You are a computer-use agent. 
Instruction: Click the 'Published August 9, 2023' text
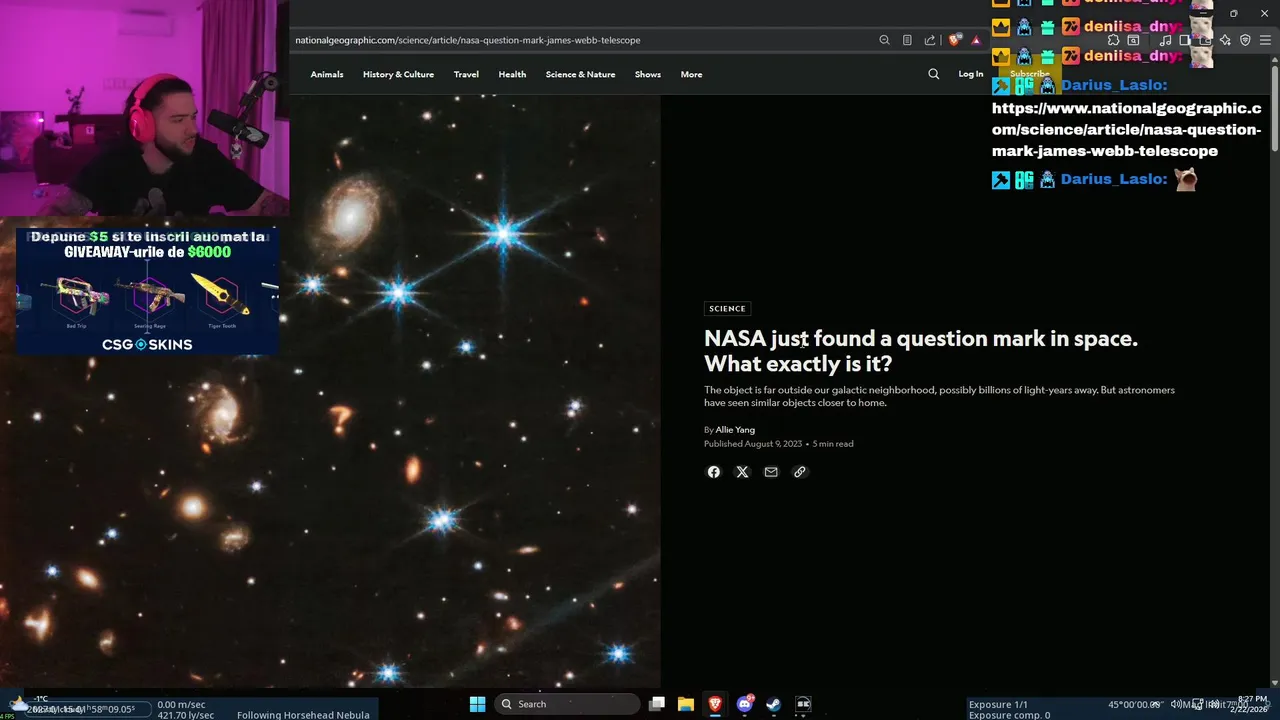point(753,444)
